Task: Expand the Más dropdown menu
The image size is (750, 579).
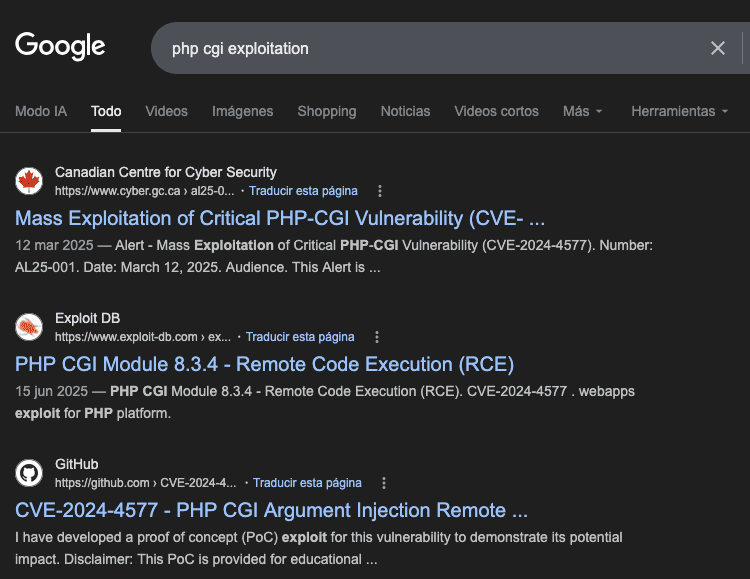Action: pos(582,111)
